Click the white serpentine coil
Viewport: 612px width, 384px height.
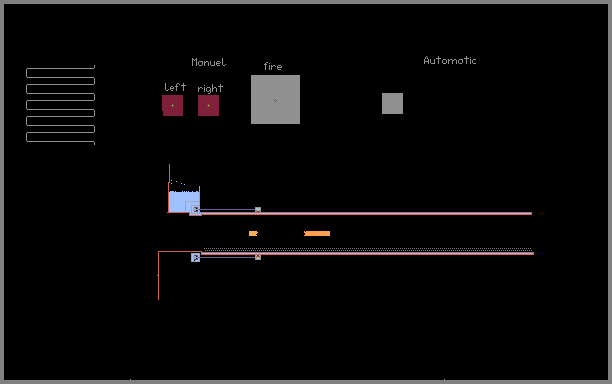pyautogui.click(x=60, y=105)
